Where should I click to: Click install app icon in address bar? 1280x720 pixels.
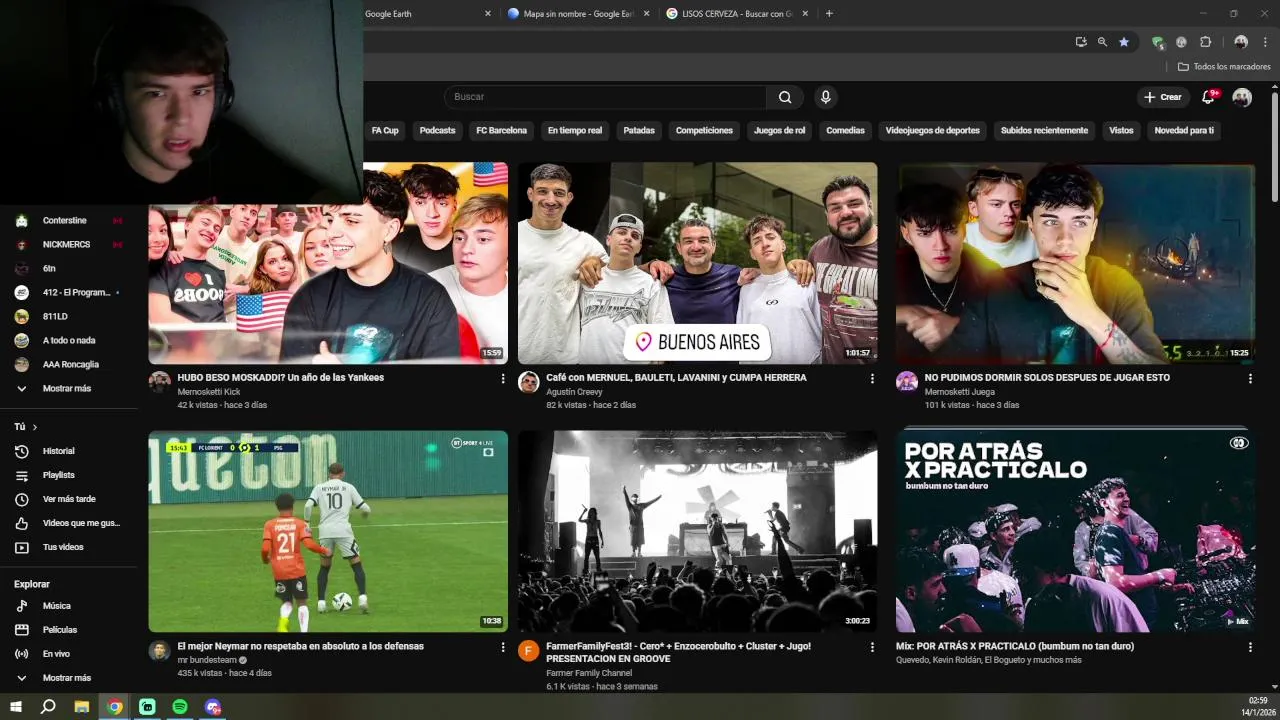pos(1081,42)
